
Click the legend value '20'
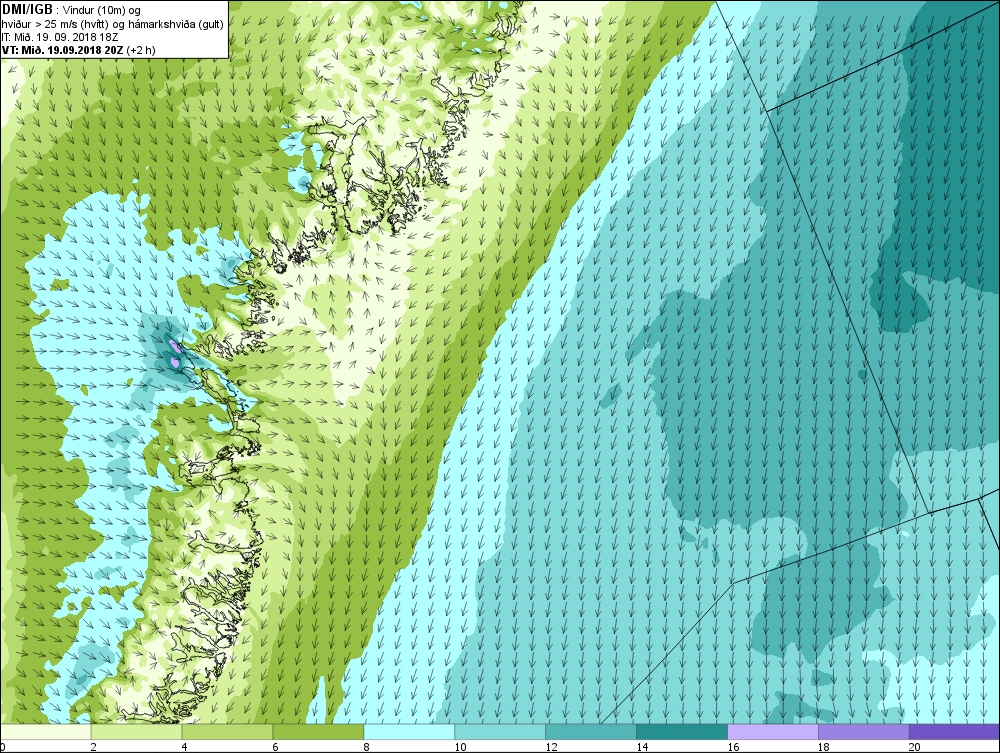tap(915, 747)
